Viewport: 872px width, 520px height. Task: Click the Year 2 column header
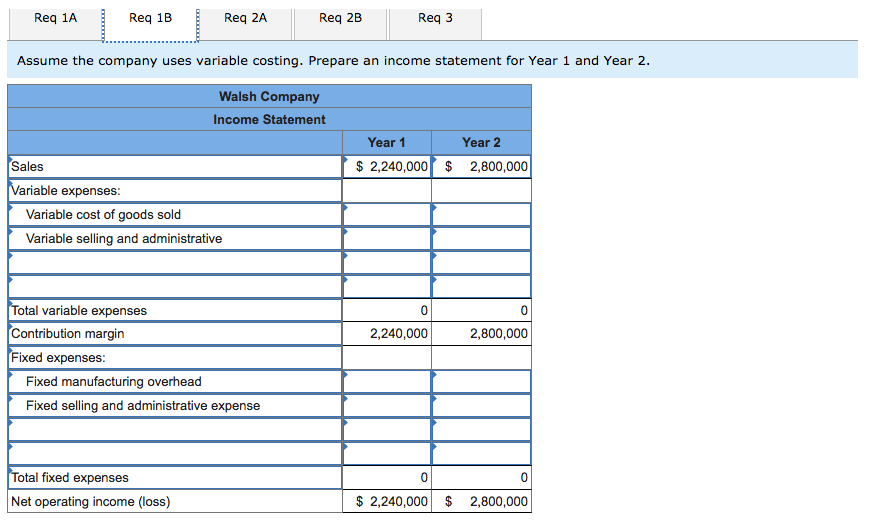point(481,143)
